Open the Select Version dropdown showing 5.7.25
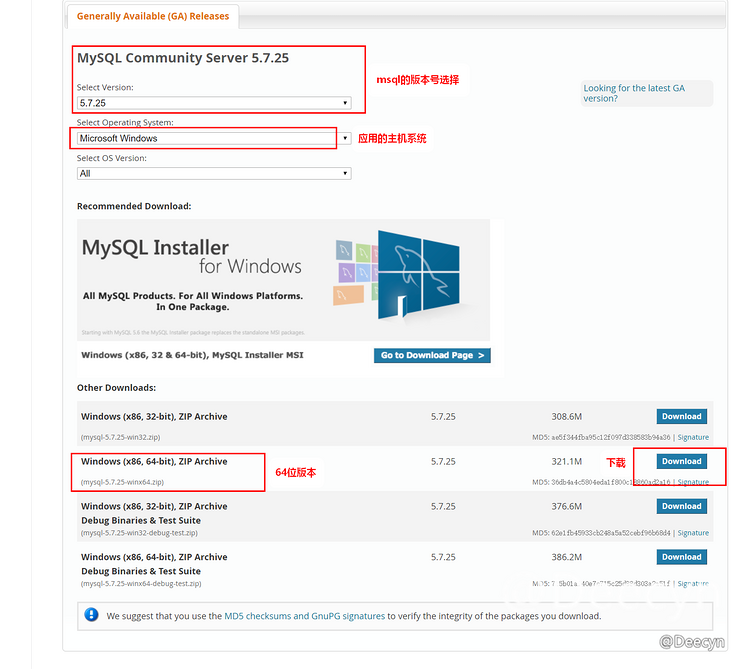This screenshot has width=732, height=669. [x=214, y=103]
